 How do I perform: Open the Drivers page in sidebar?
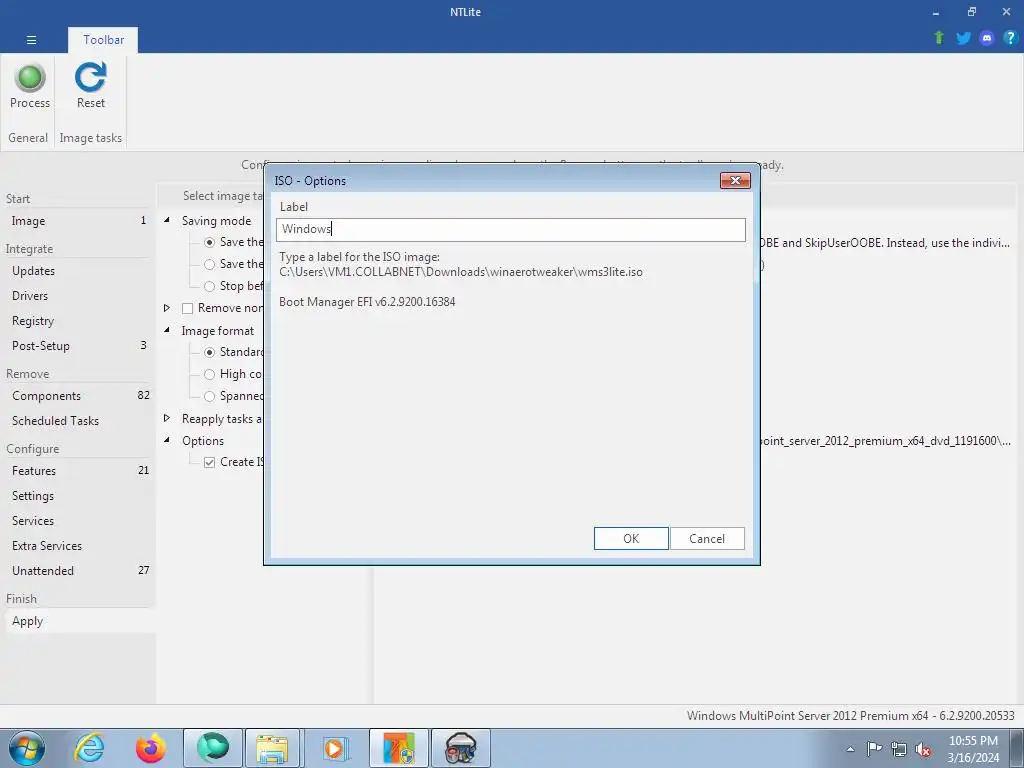coord(78,296)
